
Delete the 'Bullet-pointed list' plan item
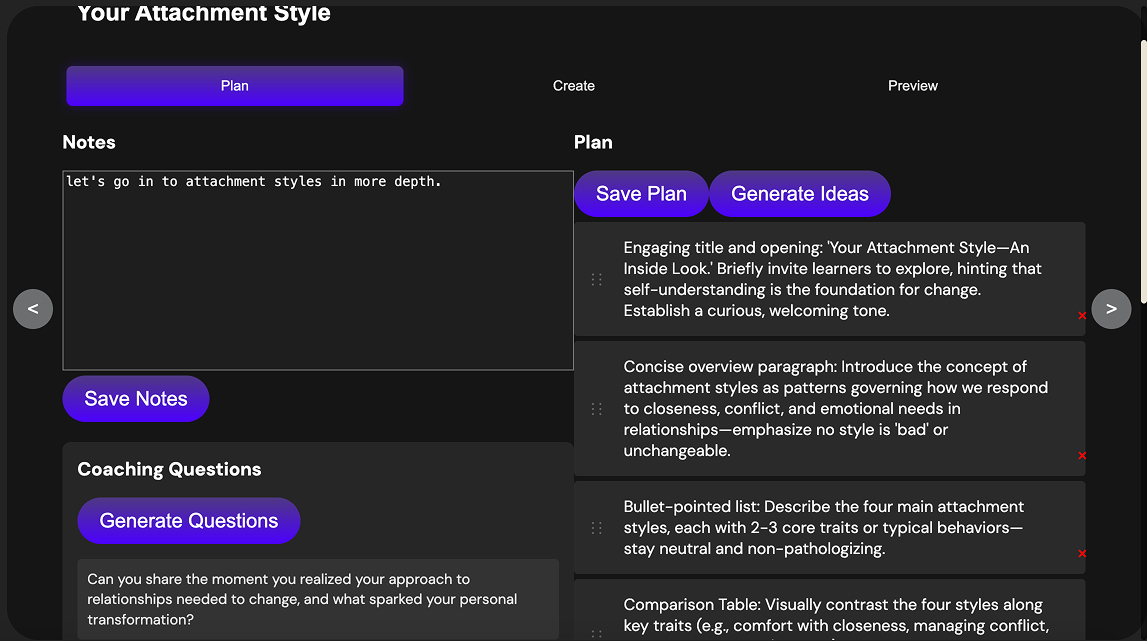coord(1082,554)
